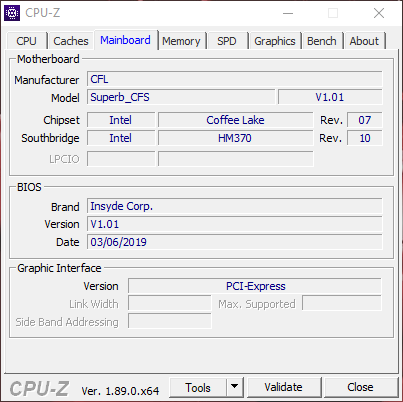The height and width of the screenshot is (402, 403).
Task: Minimize the CPU-Z window
Action: [288, 13]
